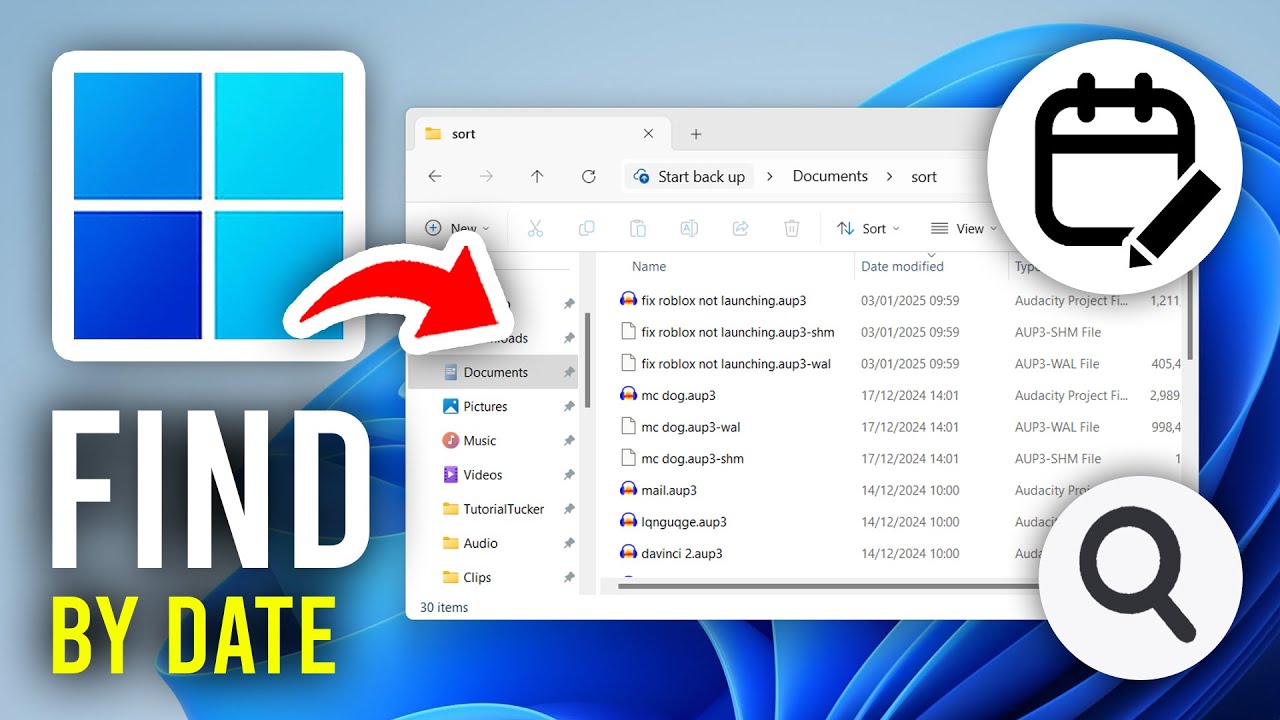Click the Forward navigation arrow
Image resolution: width=1280 pixels, height=720 pixels.
[486, 176]
